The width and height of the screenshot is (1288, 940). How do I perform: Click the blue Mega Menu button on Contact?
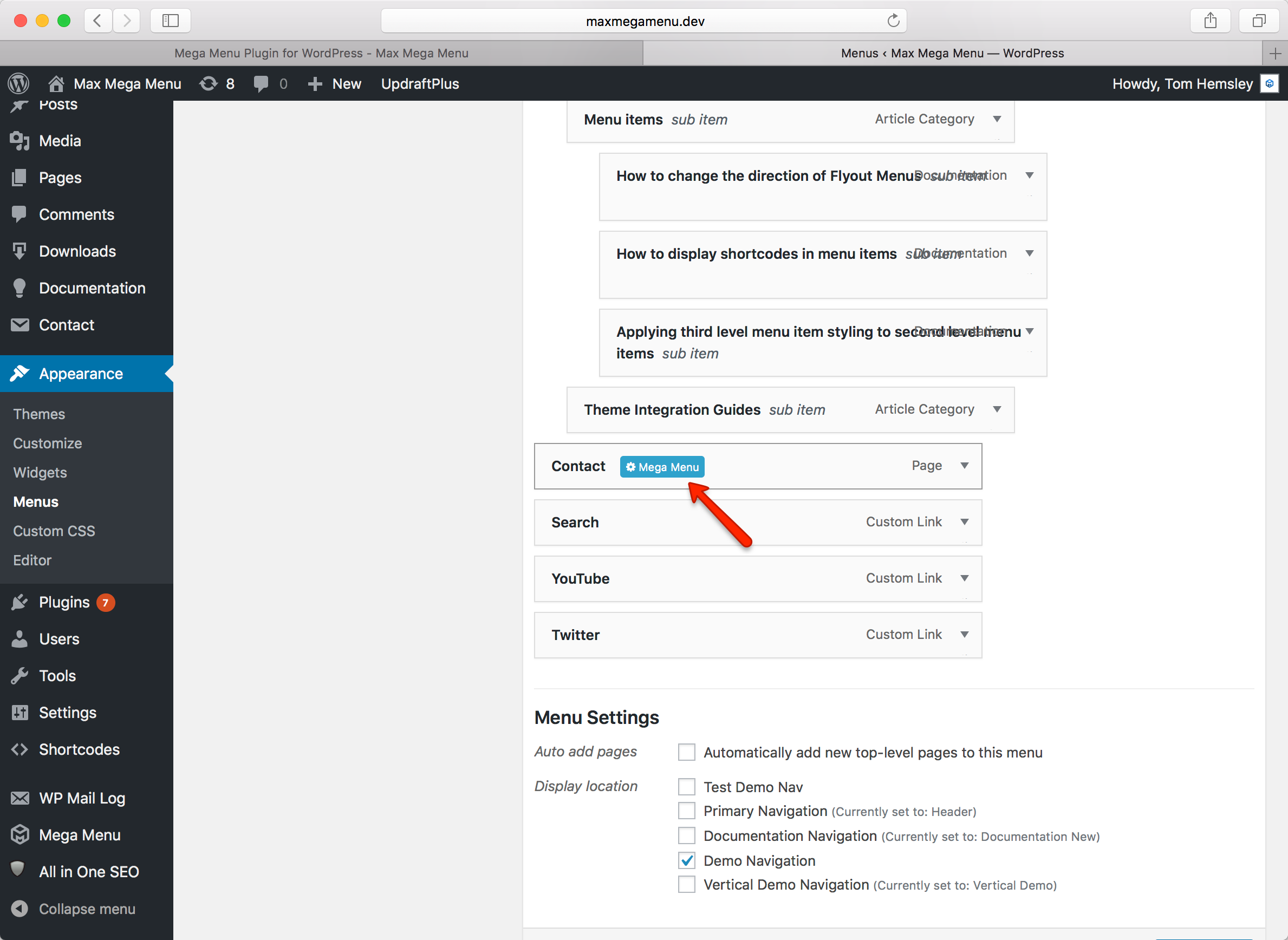coord(662,467)
